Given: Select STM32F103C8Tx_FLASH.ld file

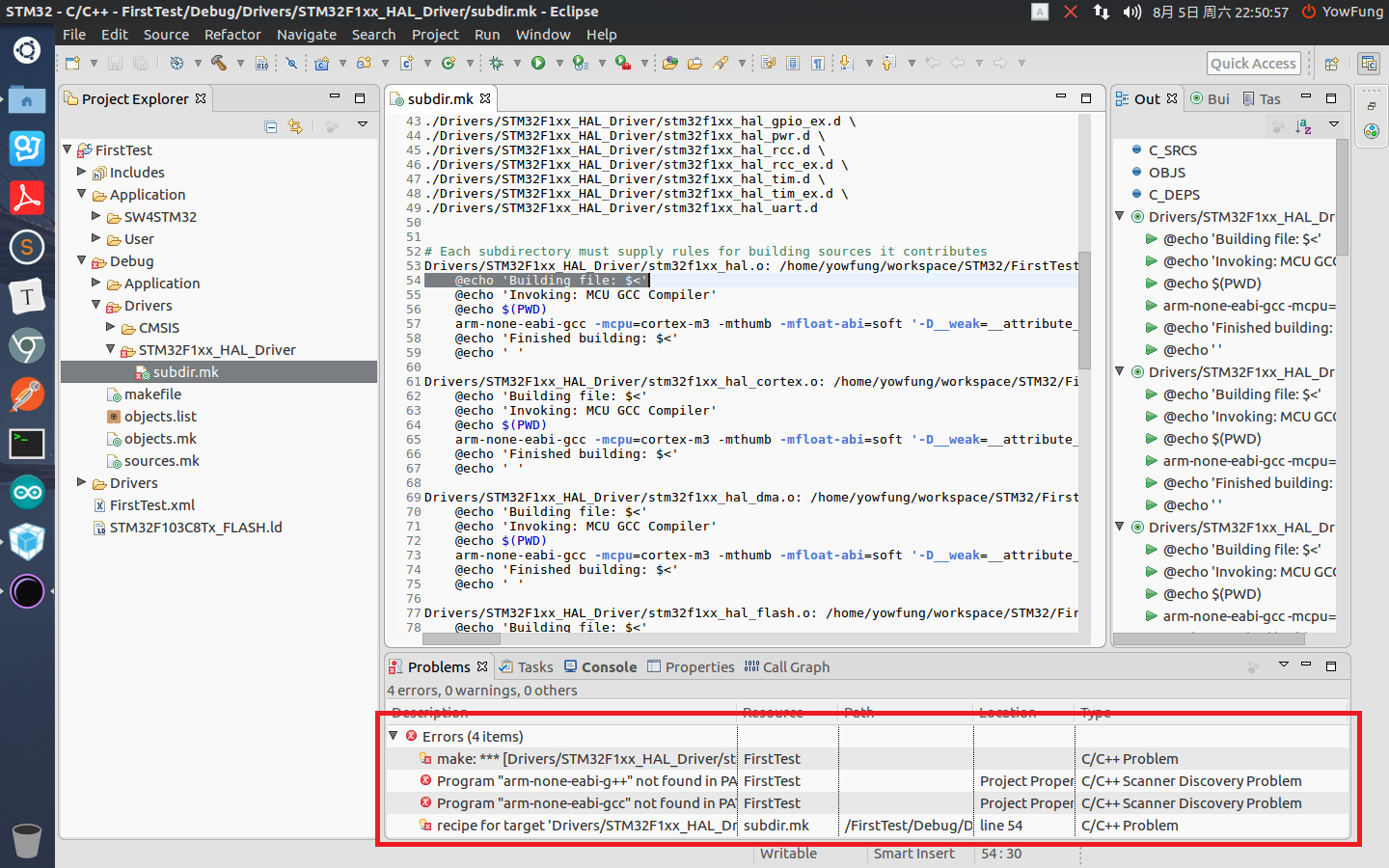Looking at the screenshot, I should pos(195,527).
